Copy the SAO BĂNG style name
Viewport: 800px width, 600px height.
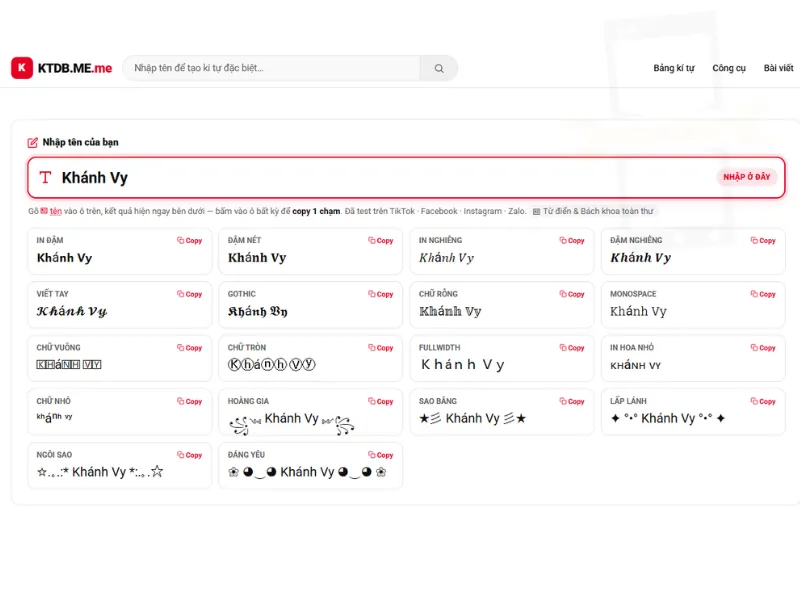pyautogui.click(x=572, y=401)
